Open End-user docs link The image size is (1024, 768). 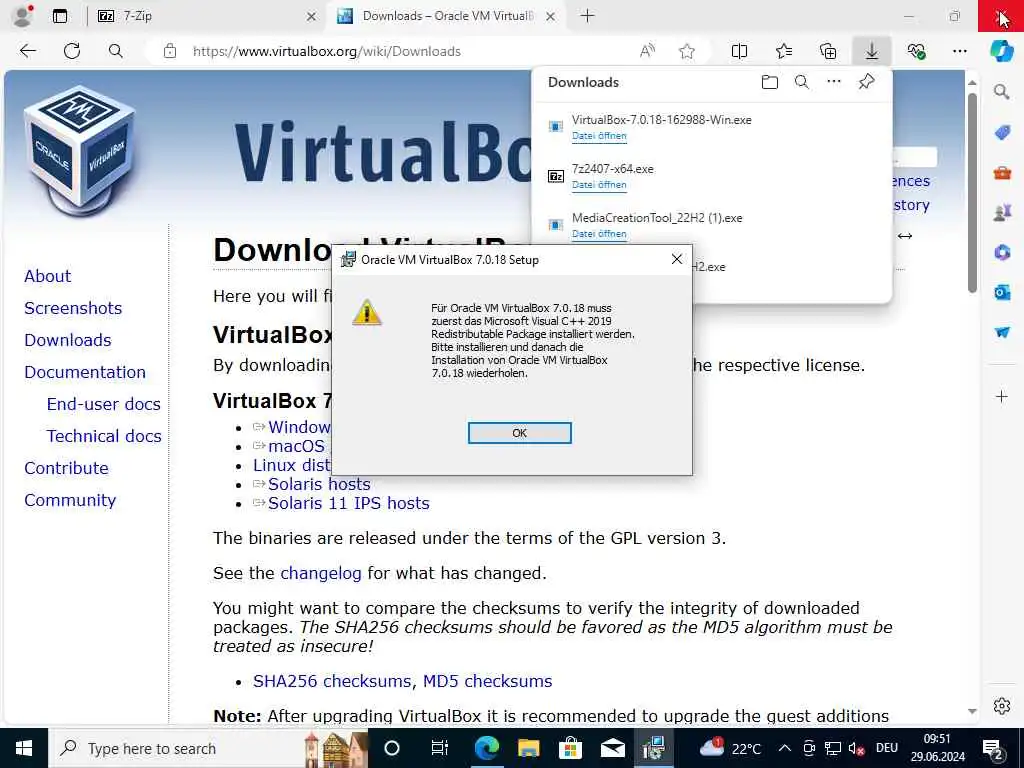[104, 404]
